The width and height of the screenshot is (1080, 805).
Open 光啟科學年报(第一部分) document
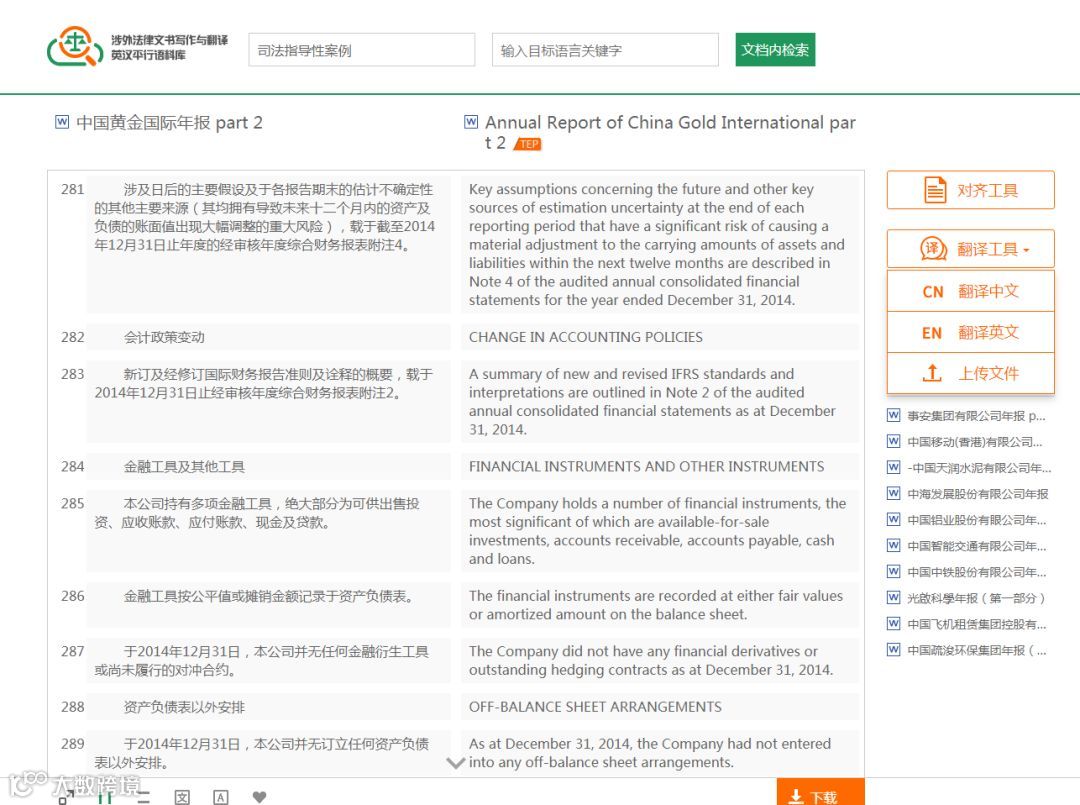pyautogui.click(x=976, y=598)
